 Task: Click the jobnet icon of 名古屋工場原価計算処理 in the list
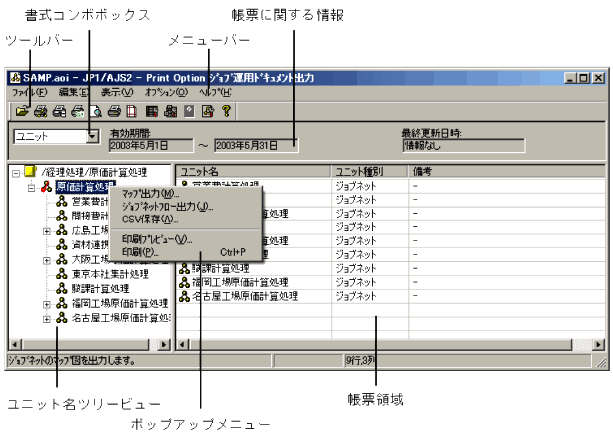[x=184, y=296]
